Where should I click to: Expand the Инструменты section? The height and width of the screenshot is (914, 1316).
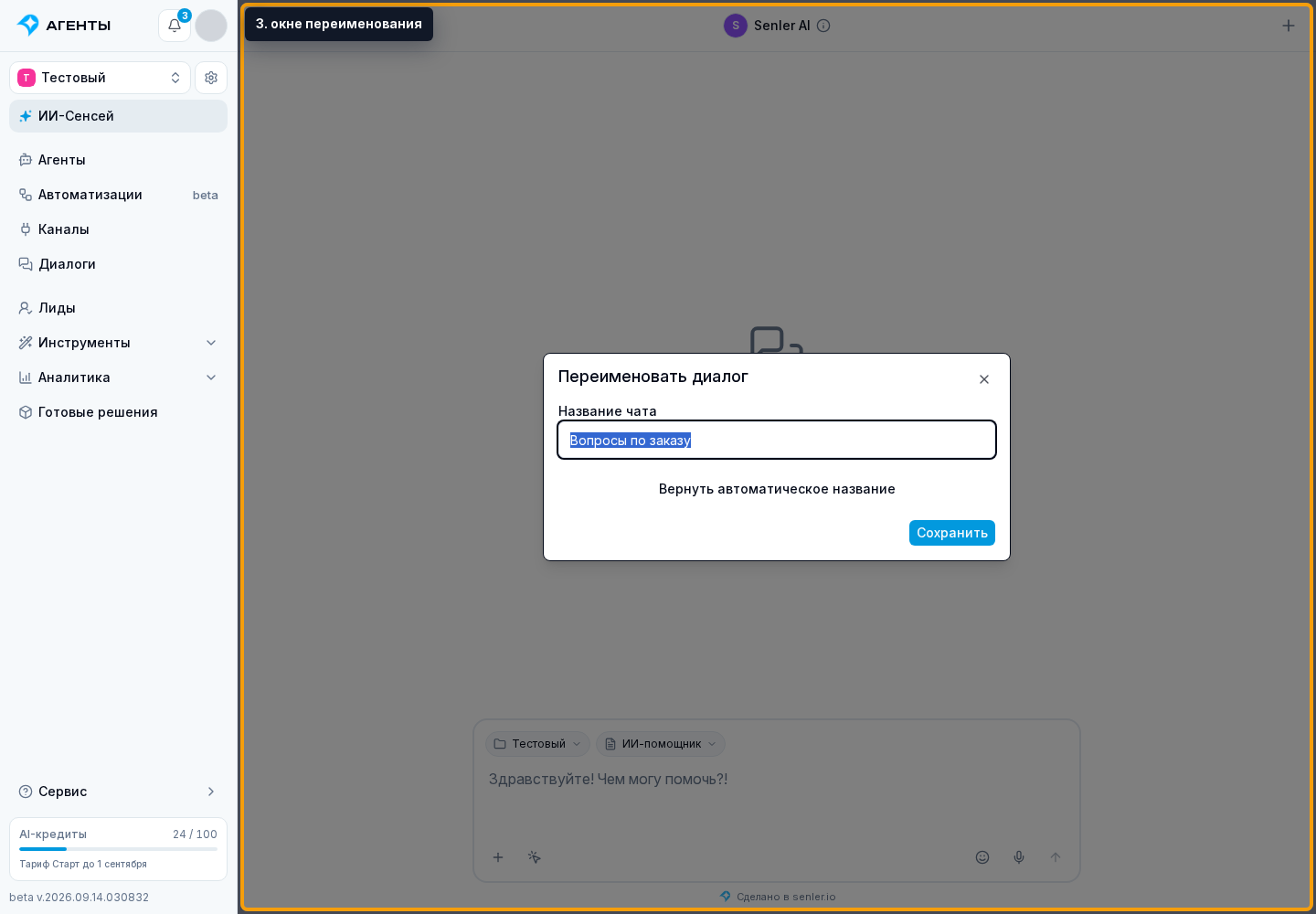pos(118,343)
